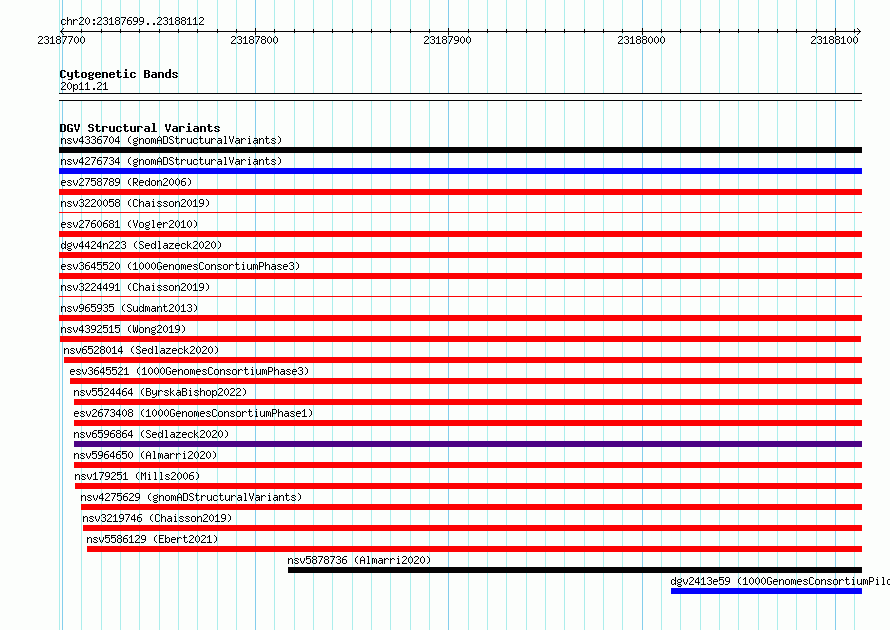Click the nsv5878736 (Almarri2020) label
The width and height of the screenshot is (890, 630).
click(359, 560)
